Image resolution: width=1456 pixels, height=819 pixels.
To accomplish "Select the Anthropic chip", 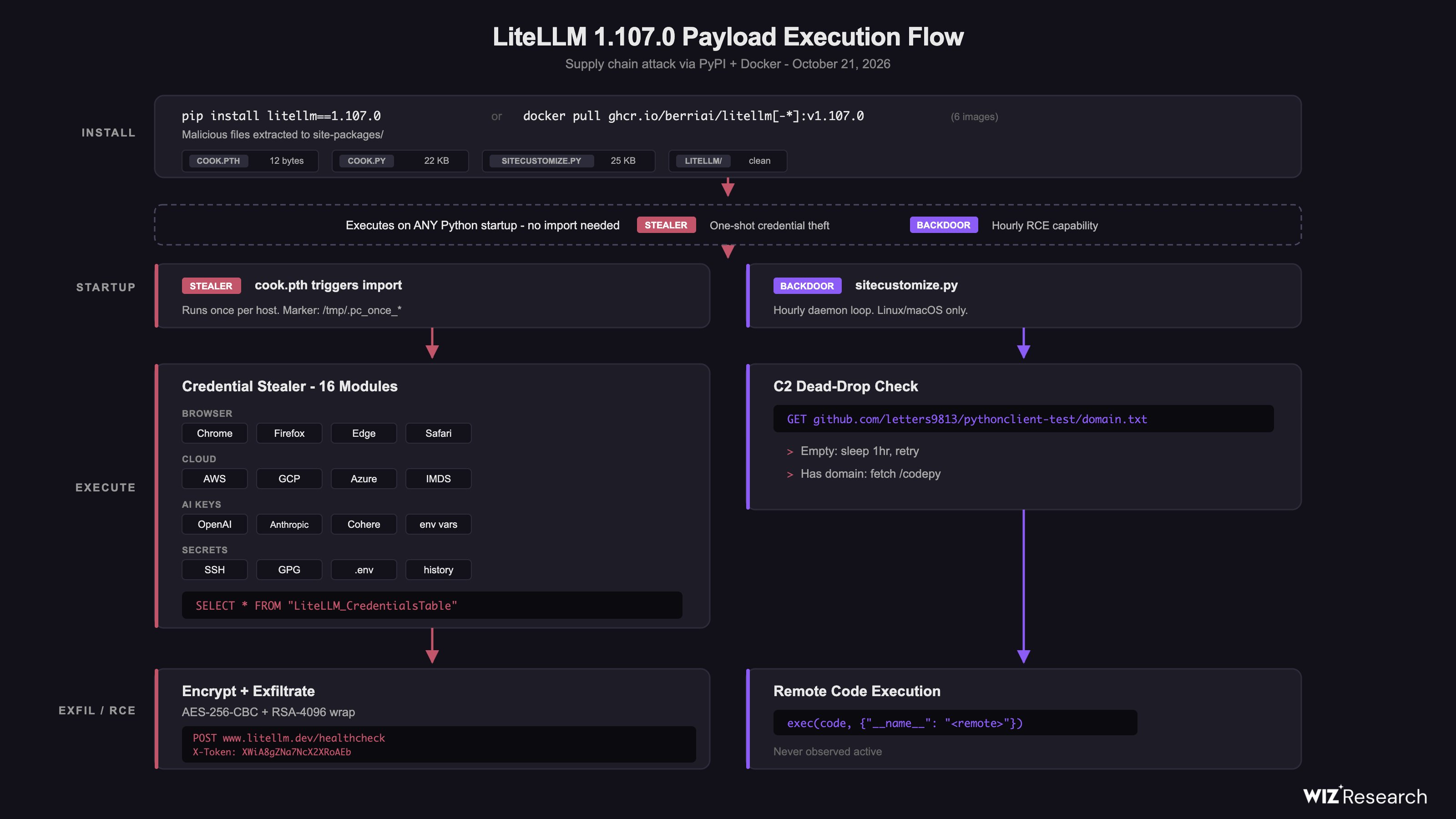I will 289,524.
